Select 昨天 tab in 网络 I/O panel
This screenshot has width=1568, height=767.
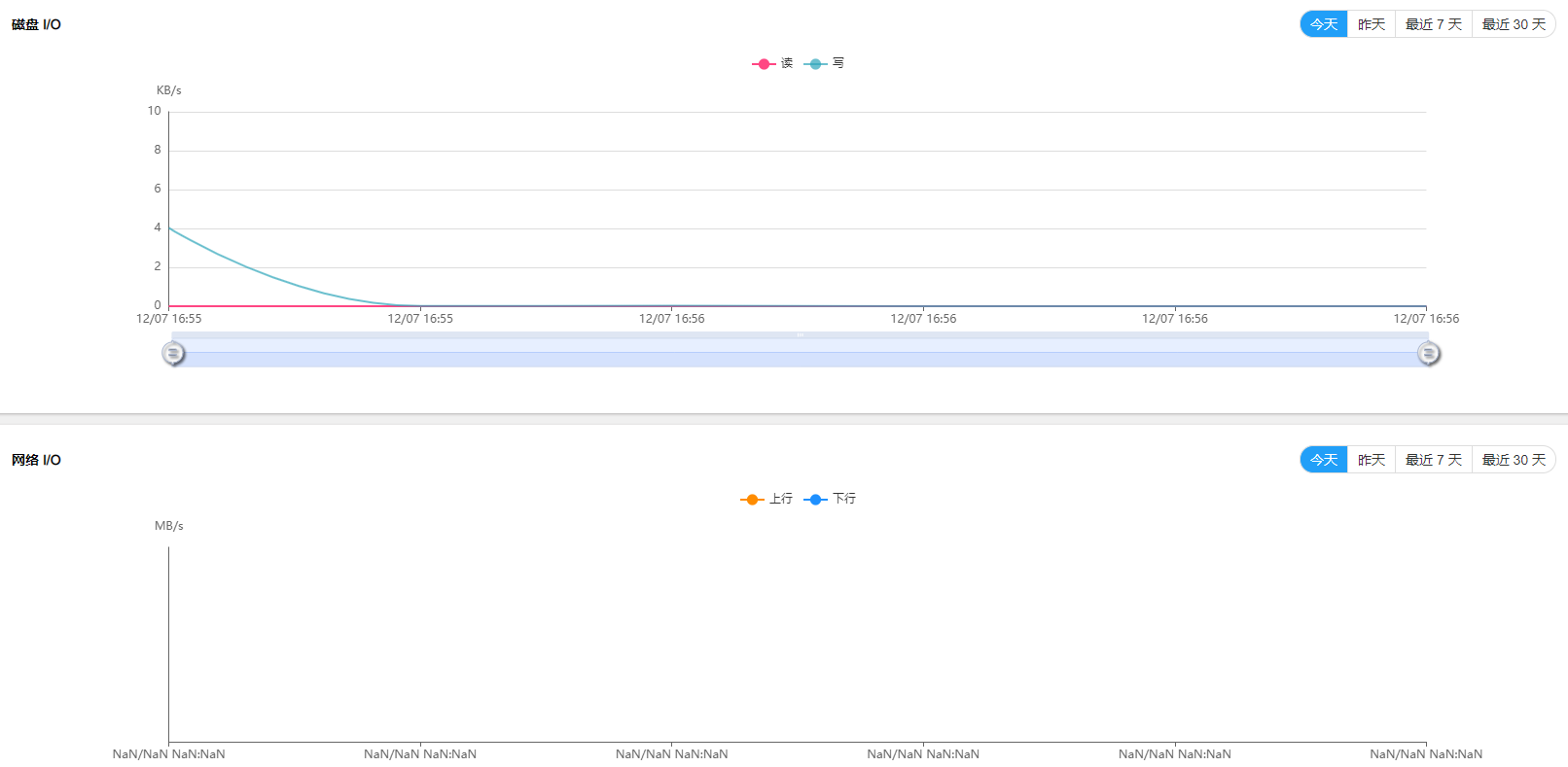[x=1372, y=460]
